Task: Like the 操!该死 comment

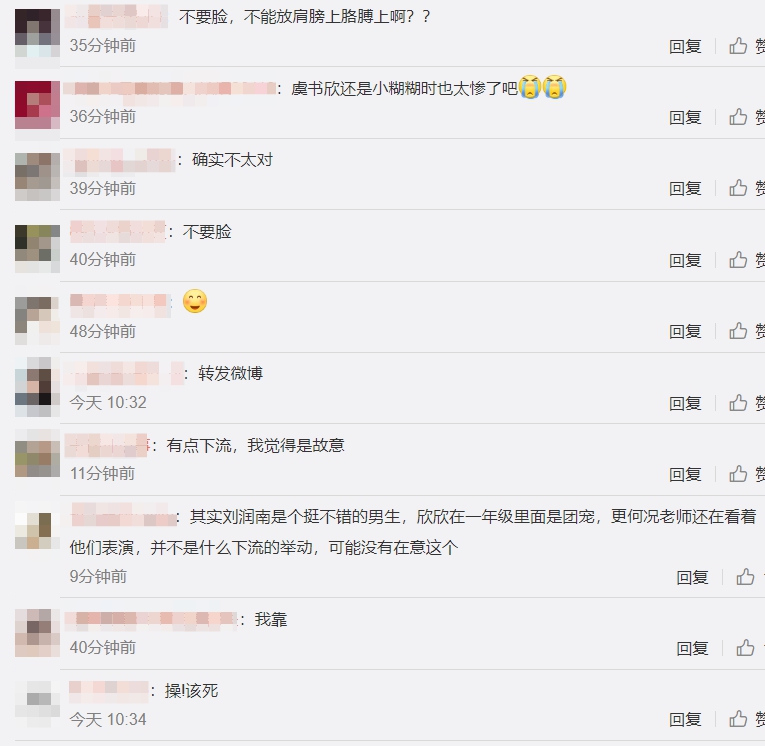Action: [x=738, y=719]
